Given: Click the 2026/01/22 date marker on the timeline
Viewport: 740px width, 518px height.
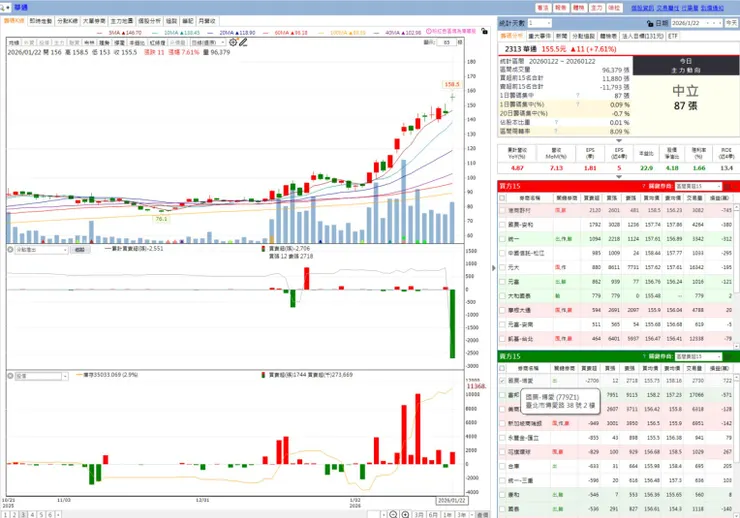Looking at the screenshot, I should [x=451, y=500].
